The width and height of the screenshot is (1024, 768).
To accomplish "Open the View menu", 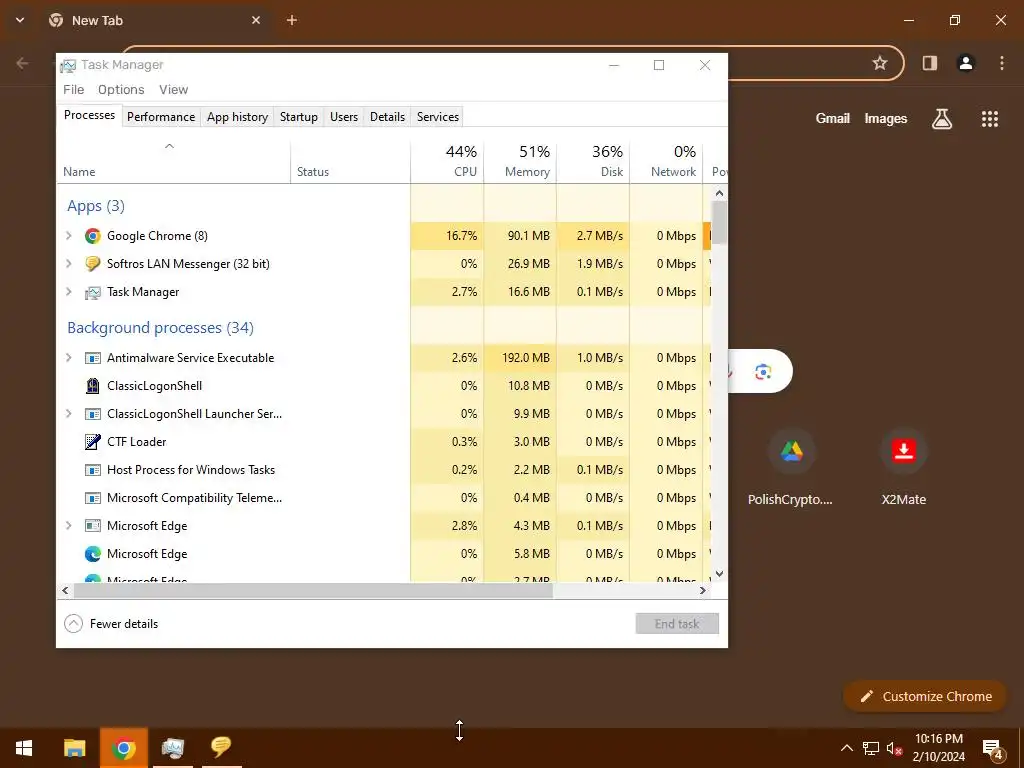I will click(x=173, y=89).
